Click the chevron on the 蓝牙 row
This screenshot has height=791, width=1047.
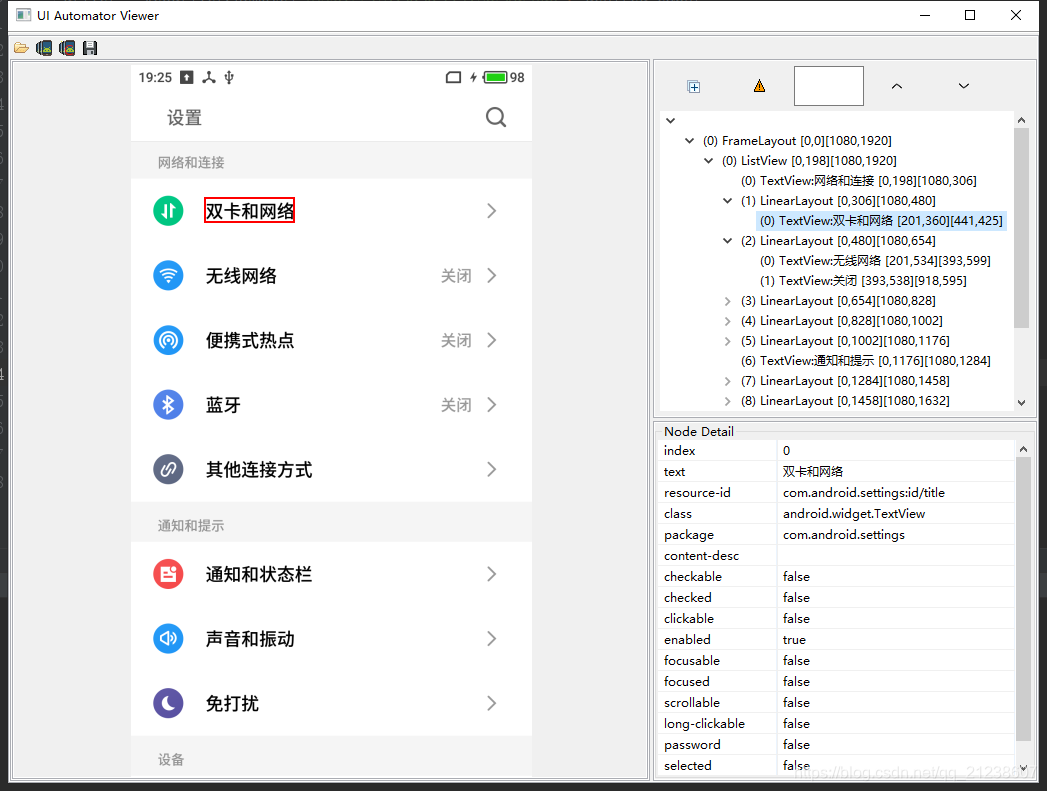(492, 405)
